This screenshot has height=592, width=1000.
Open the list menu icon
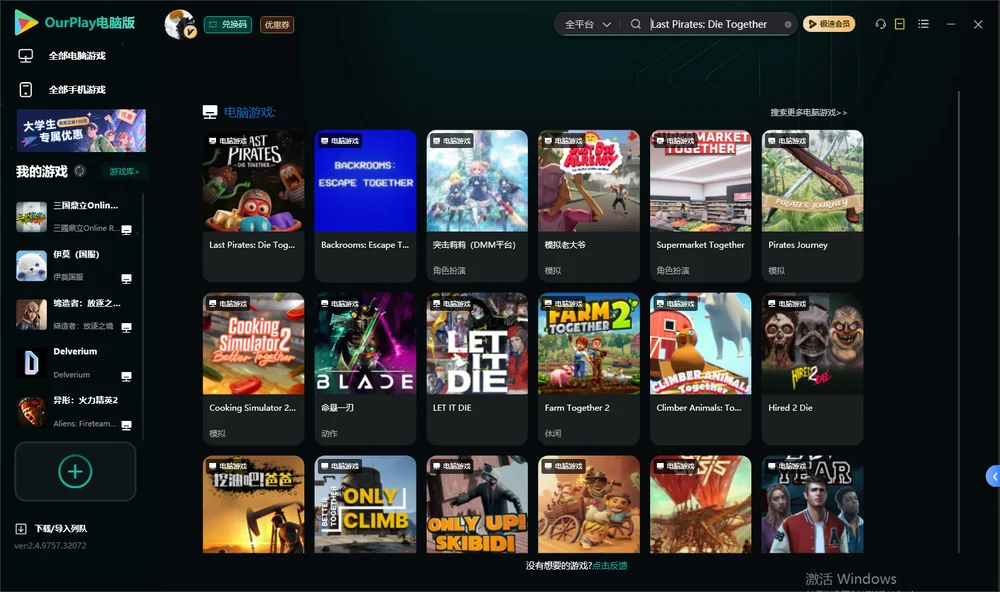[x=923, y=24]
